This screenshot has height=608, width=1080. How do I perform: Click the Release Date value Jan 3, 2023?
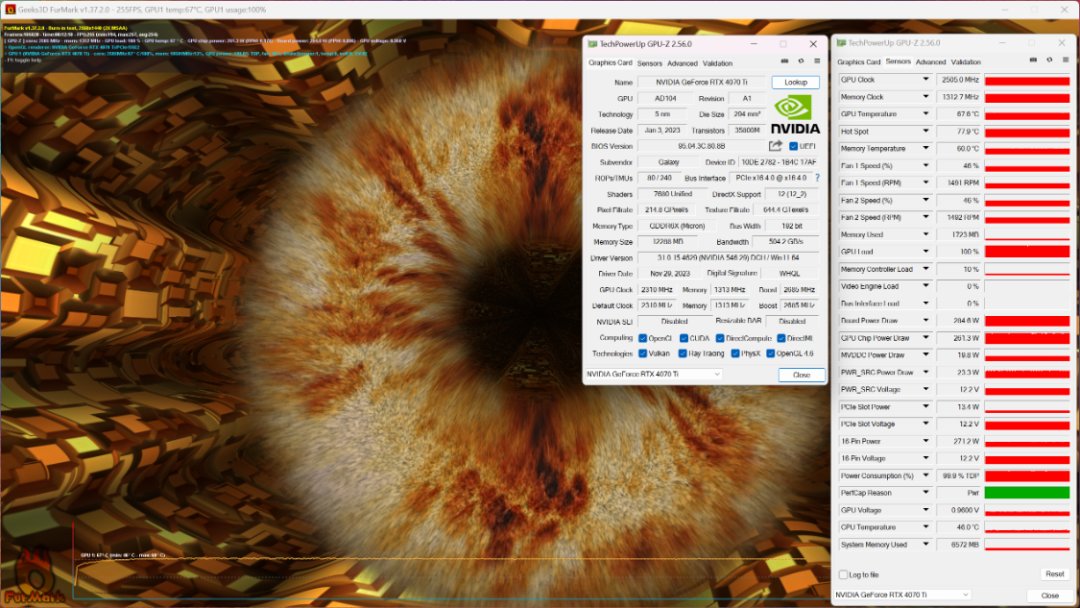pyautogui.click(x=661, y=130)
